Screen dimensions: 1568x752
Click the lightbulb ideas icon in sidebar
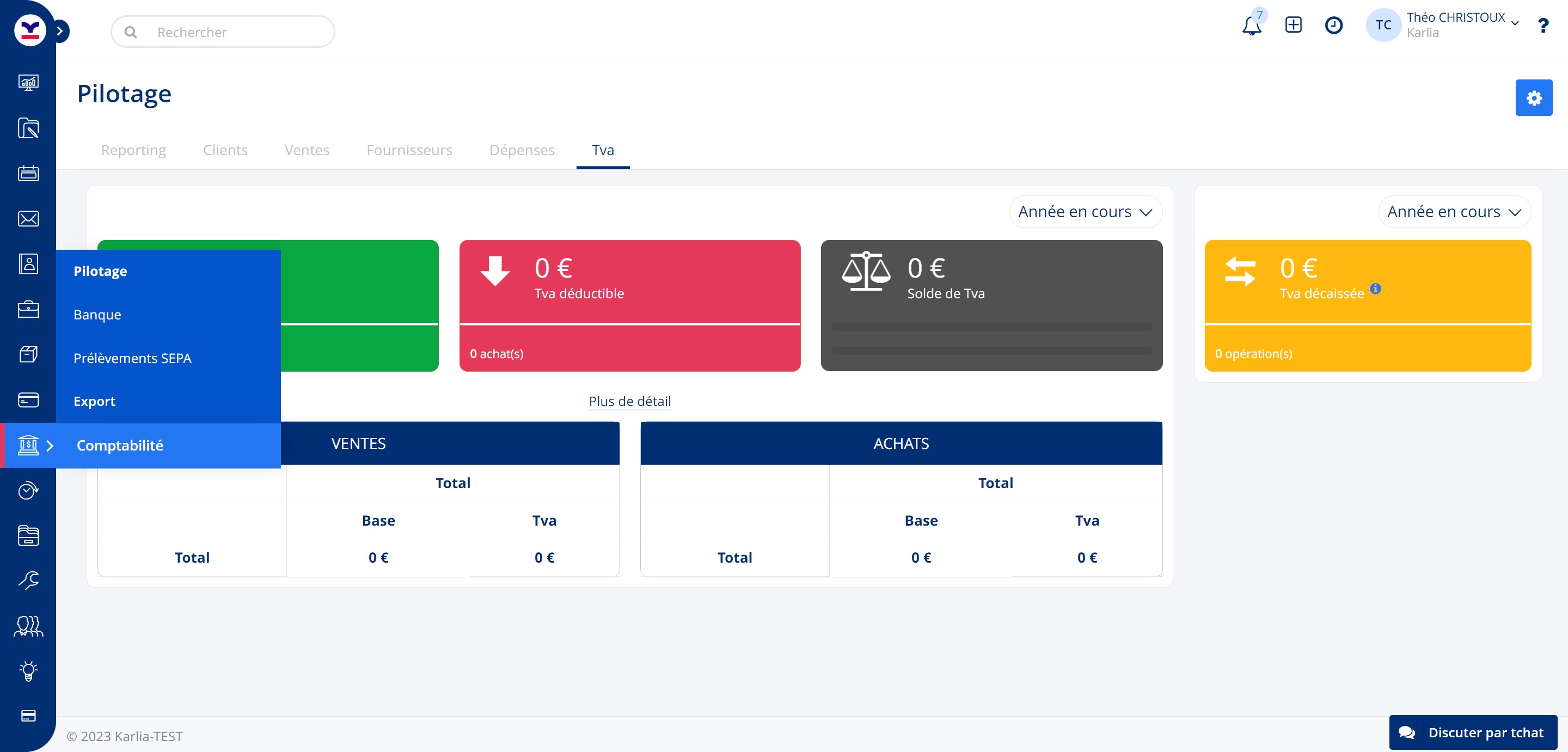(28, 671)
